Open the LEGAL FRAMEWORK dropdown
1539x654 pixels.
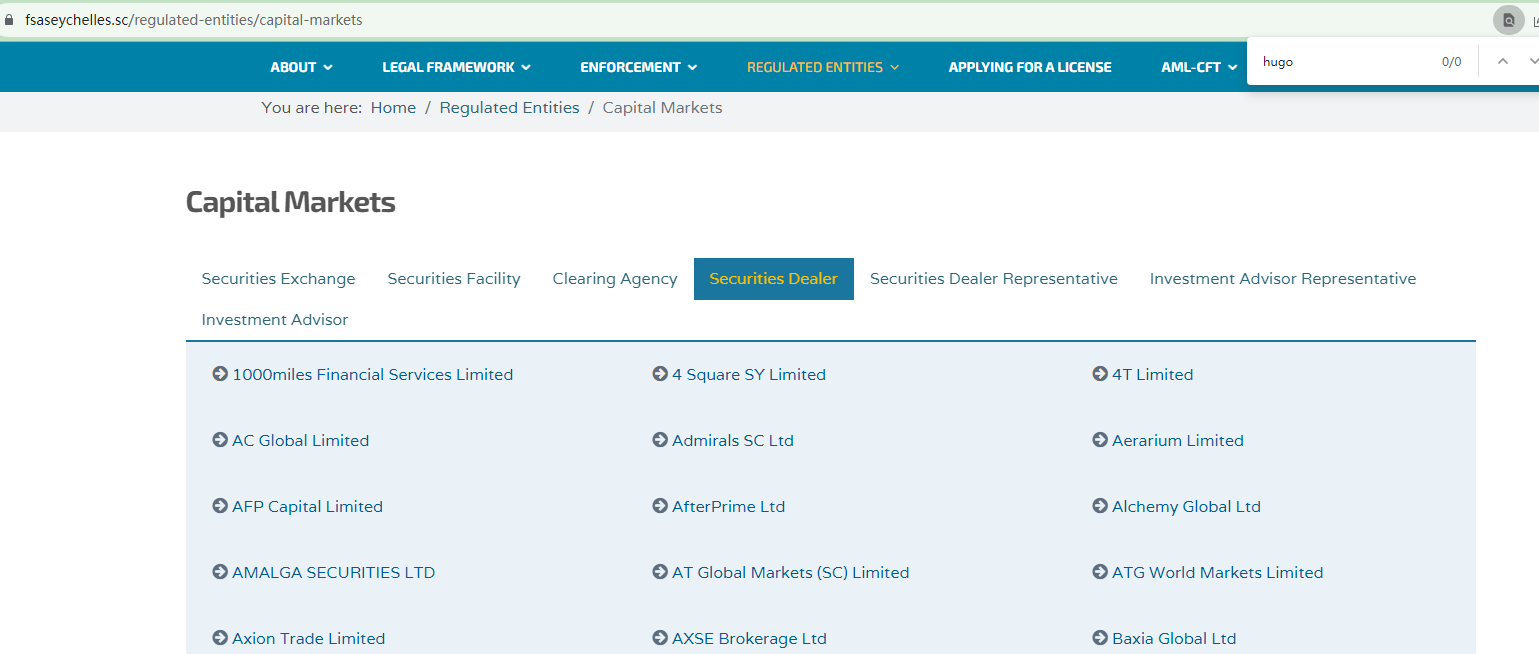(456, 67)
